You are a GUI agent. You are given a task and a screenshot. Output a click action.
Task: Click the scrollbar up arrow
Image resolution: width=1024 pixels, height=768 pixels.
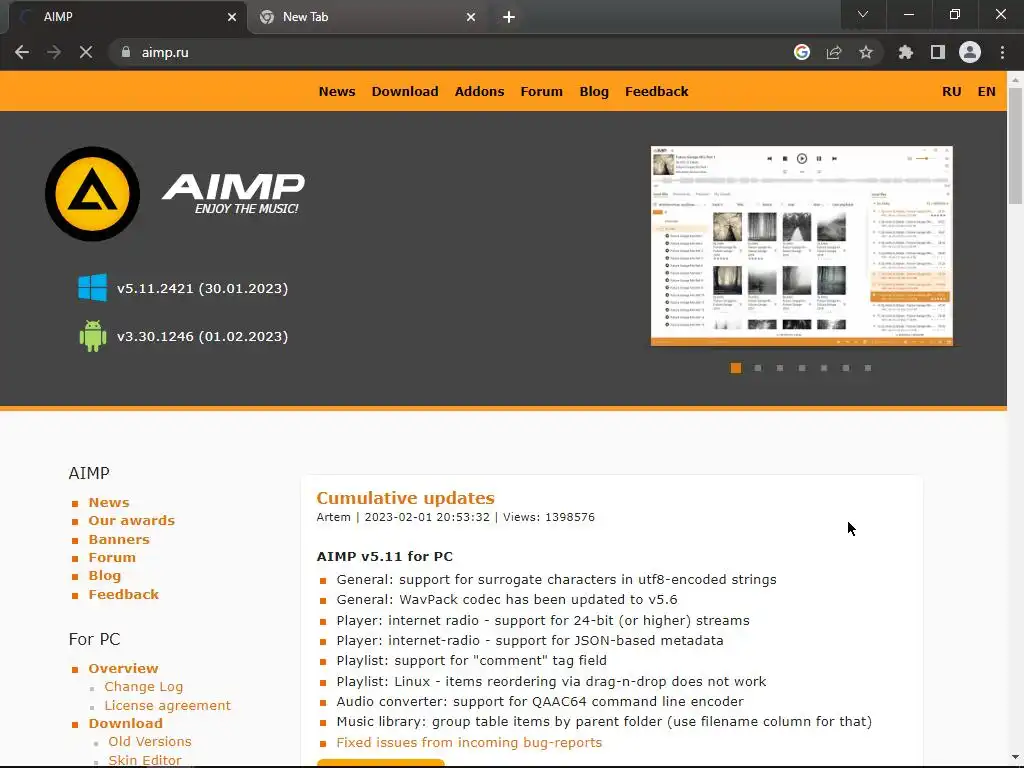1015,79
